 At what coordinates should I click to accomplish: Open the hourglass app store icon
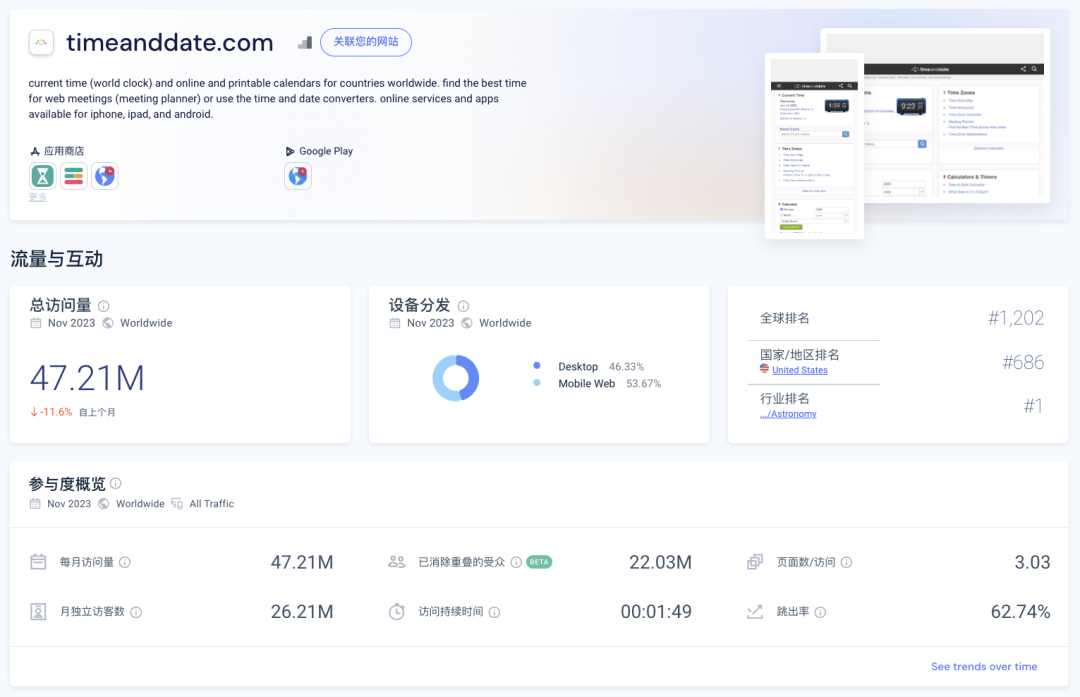pos(43,176)
